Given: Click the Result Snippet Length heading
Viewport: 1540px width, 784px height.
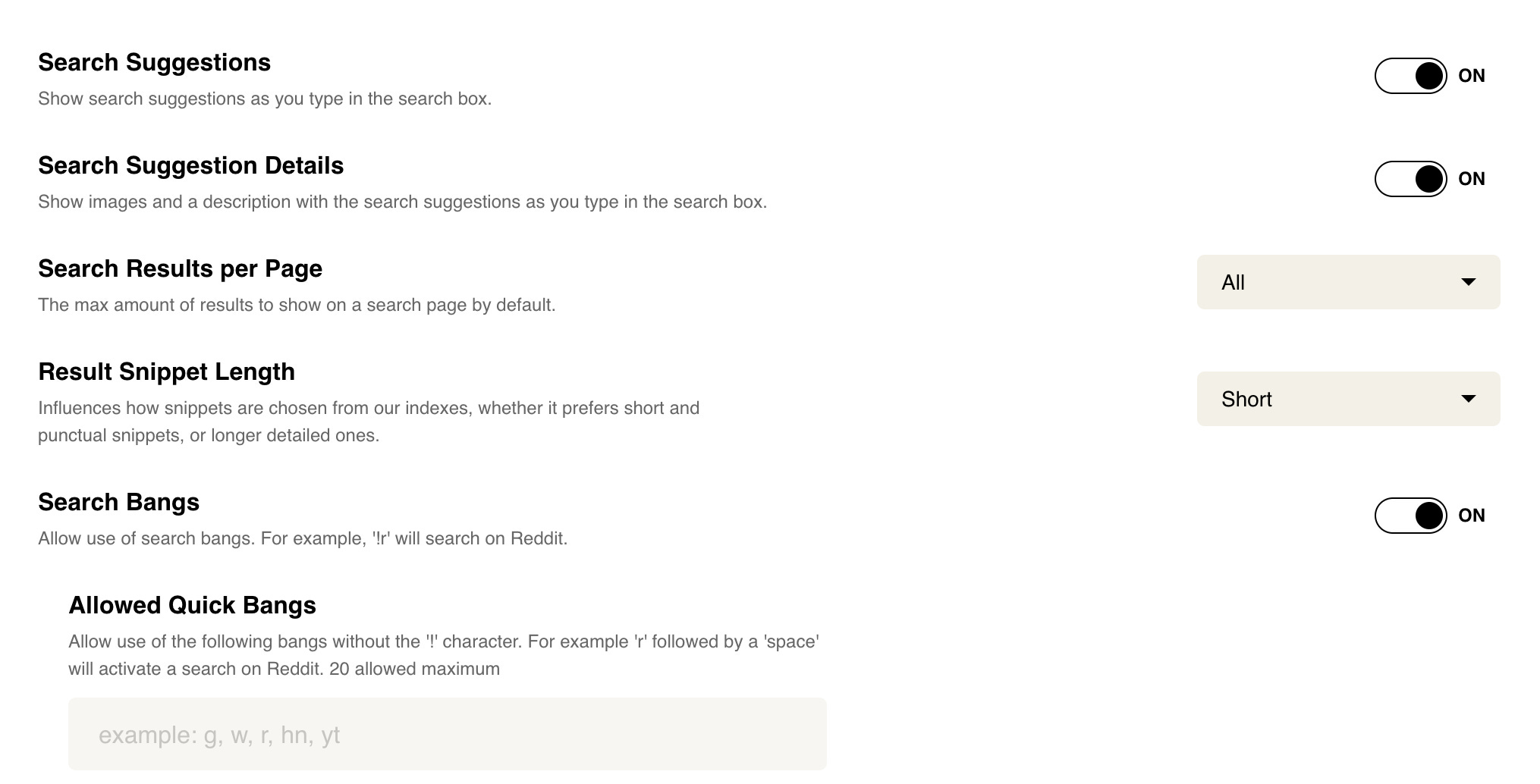Looking at the screenshot, I should [x=166, y=372].
